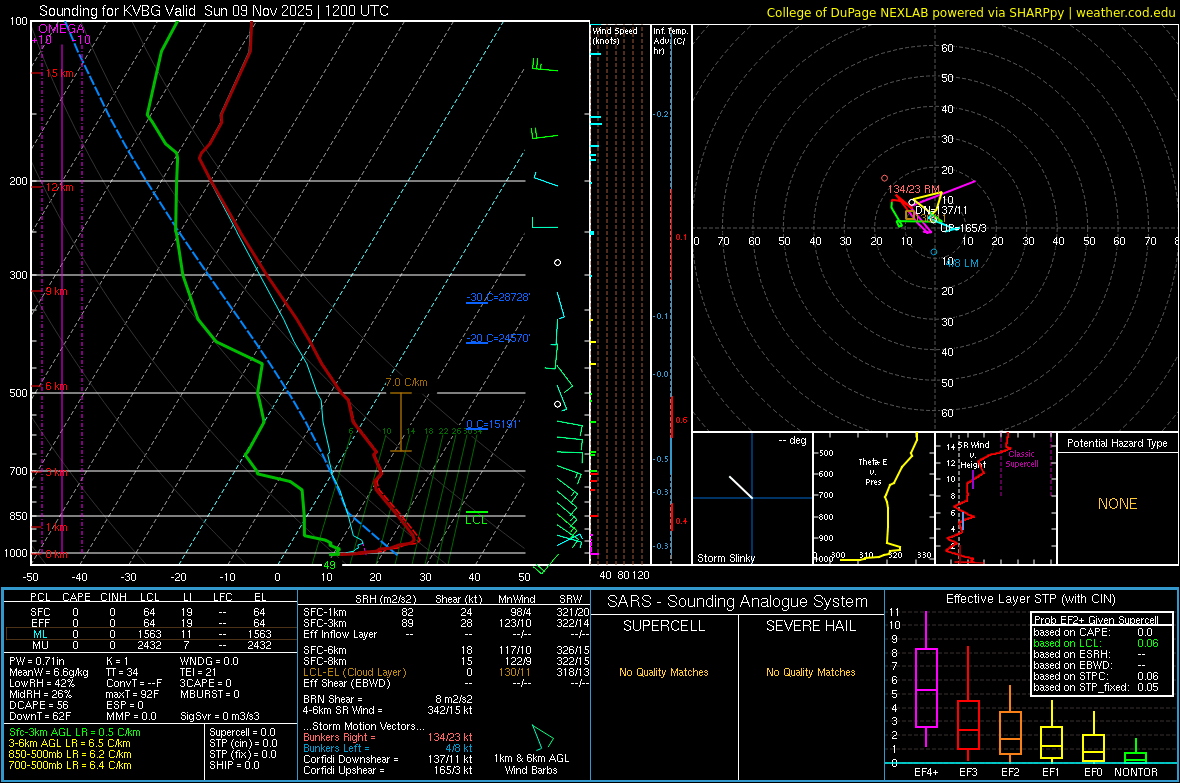Click the Classic Supercell annotation
Image resolution: width=1180 pixels, height=783 pixels.
(1021, 459)
